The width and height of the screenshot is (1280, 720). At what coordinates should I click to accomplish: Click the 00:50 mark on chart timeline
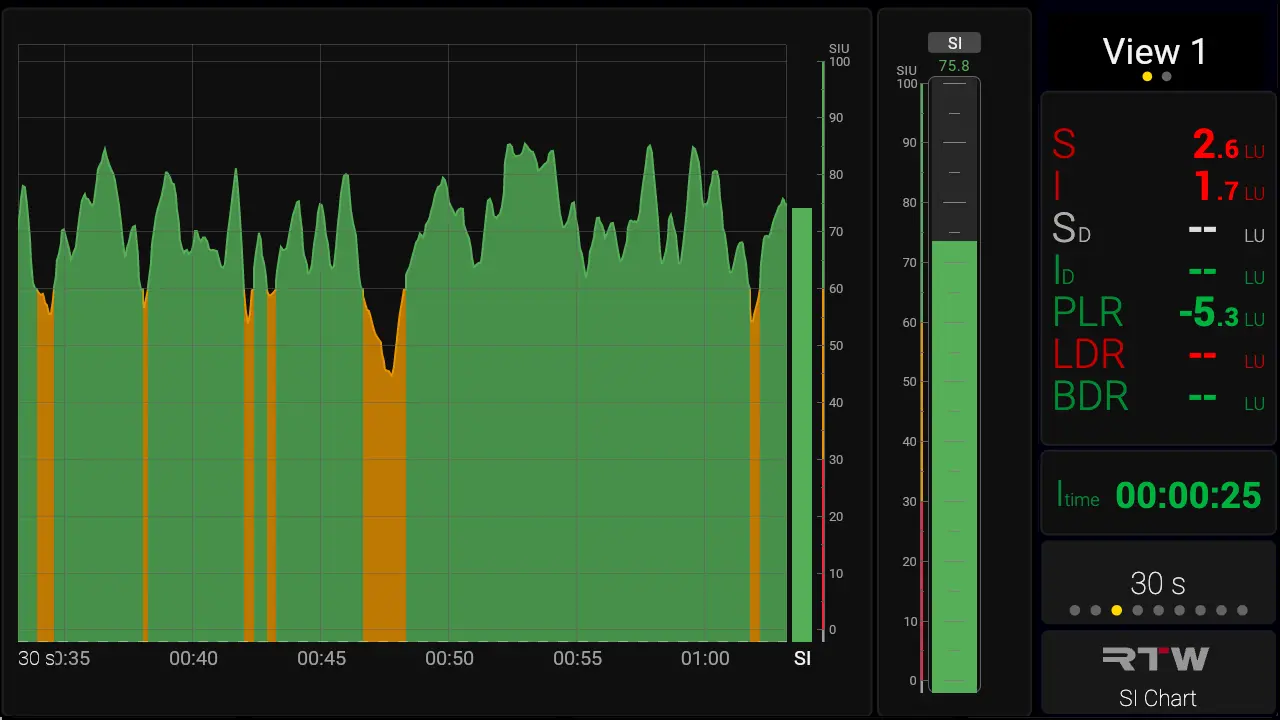(x=449, y=659)
